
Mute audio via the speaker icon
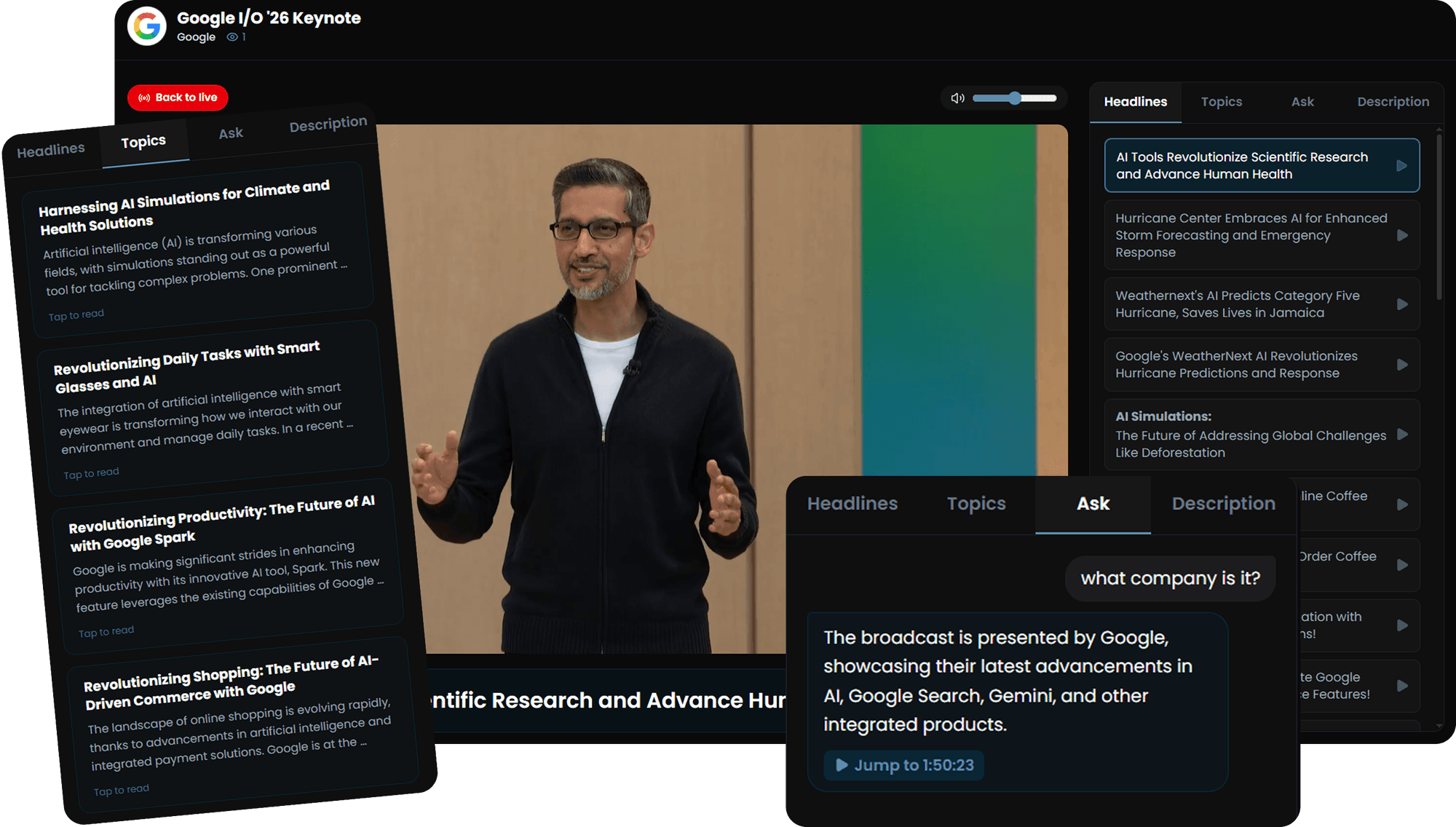[x=957, y=98]
